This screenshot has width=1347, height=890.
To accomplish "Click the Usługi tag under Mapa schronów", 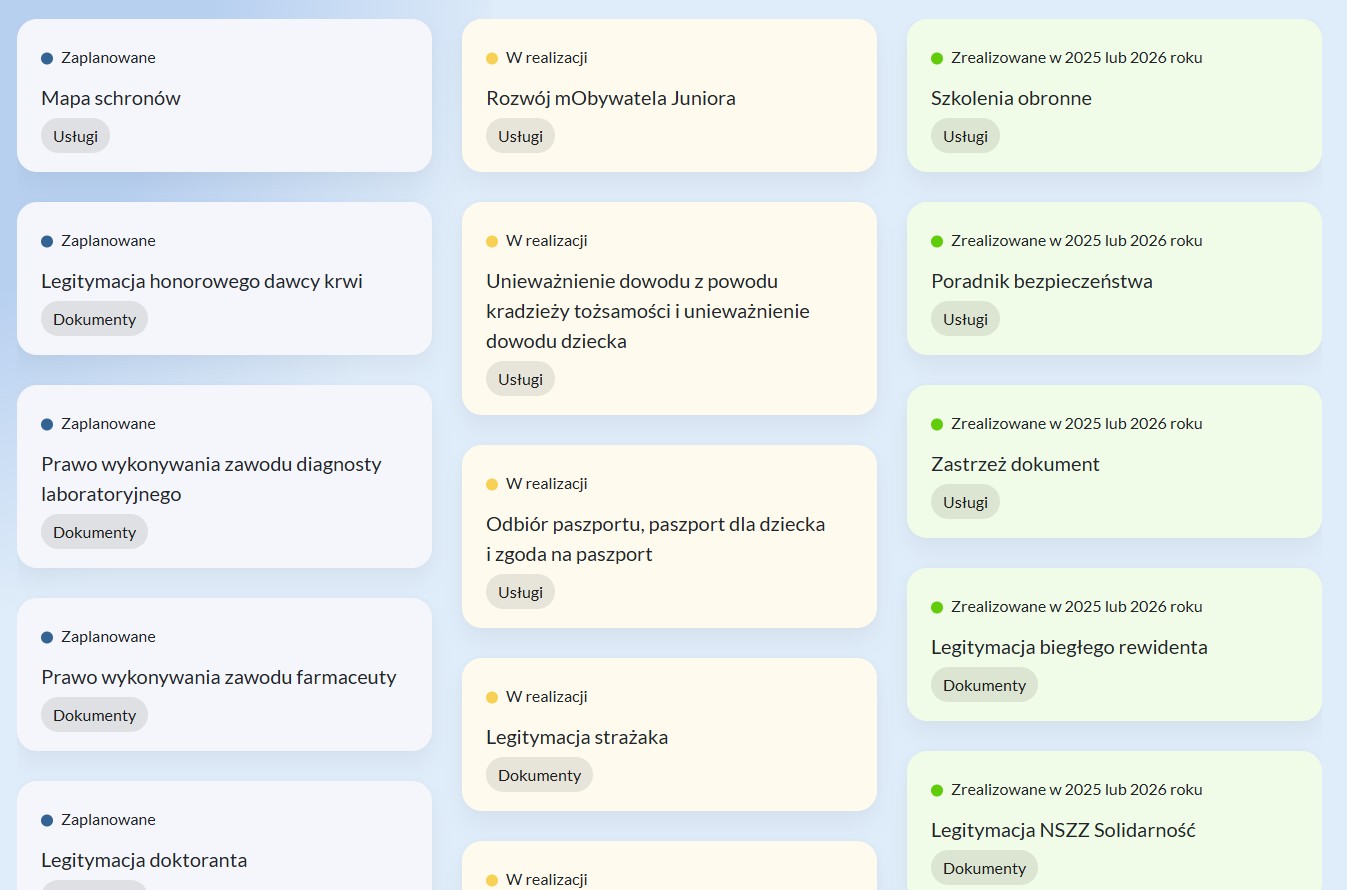I will pyautogui.click(x=75, y=136).
